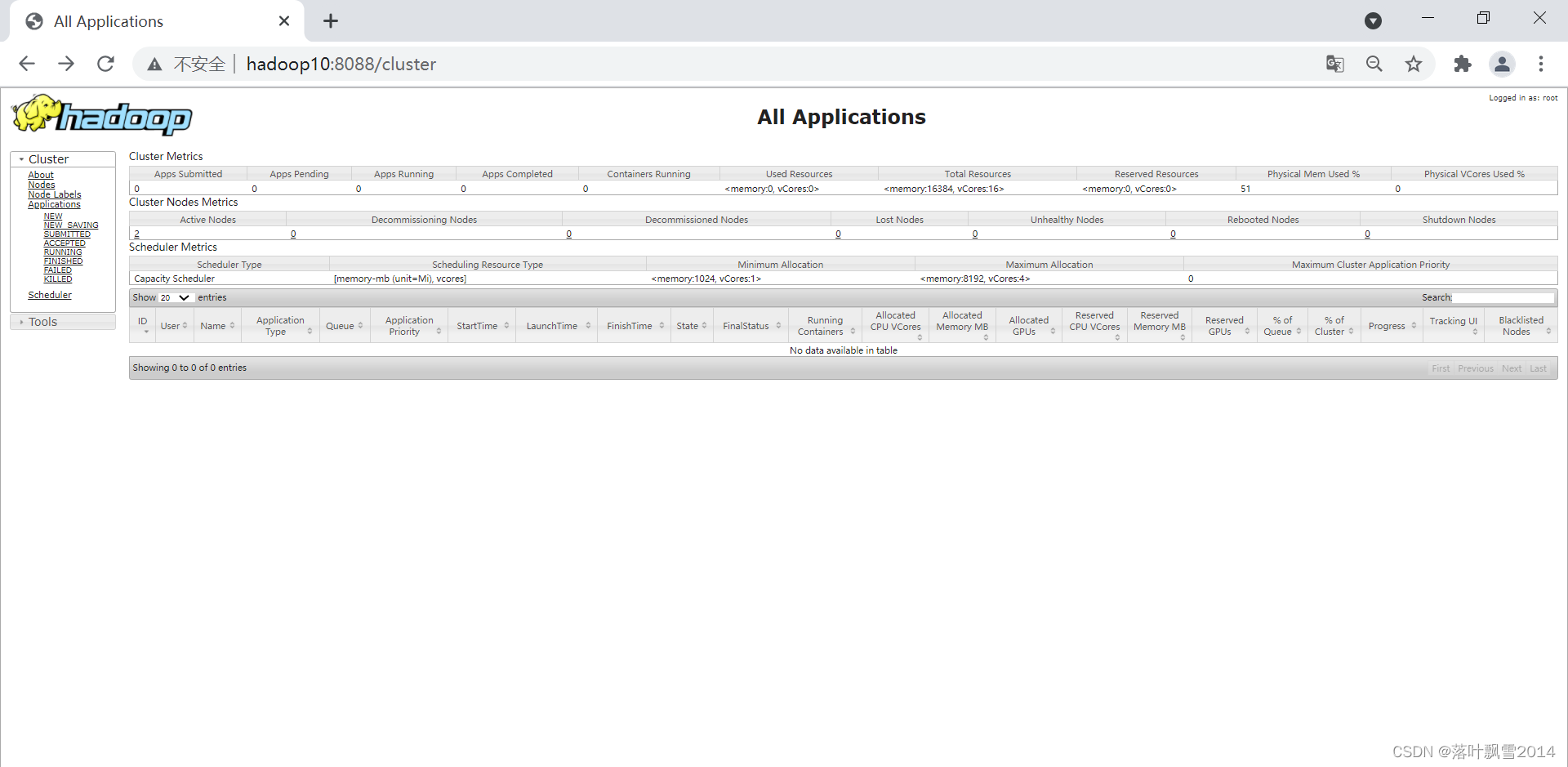Sort table by LaunchTime column
This screenshot has width=1568, height=767.
(x=557, y=325)
